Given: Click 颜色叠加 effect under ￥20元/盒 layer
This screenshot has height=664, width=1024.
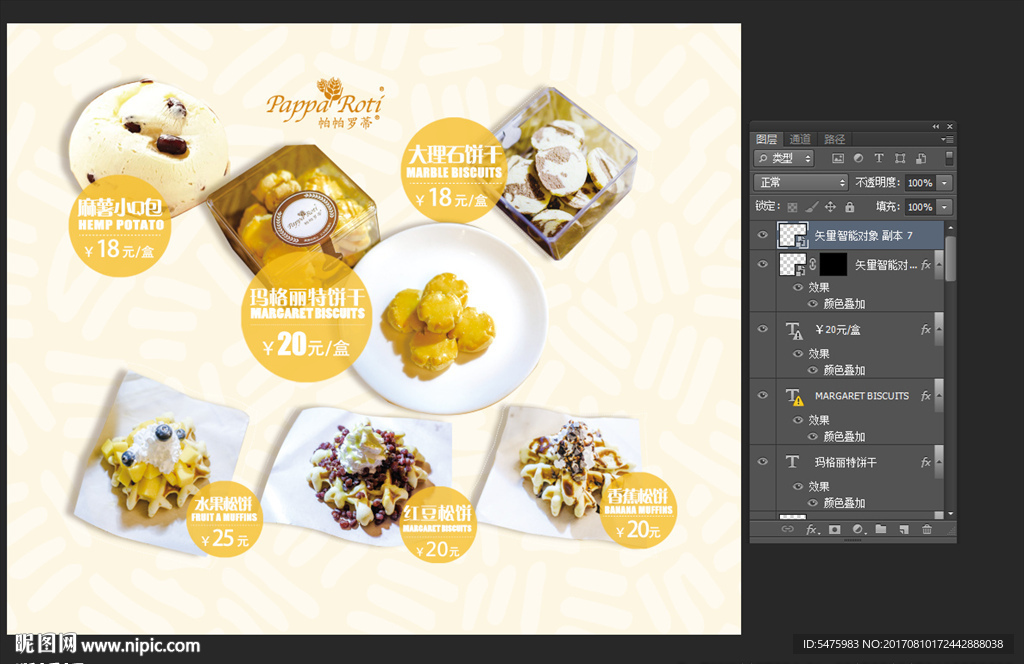Looking at the screenshot, I should click(844, 370).
